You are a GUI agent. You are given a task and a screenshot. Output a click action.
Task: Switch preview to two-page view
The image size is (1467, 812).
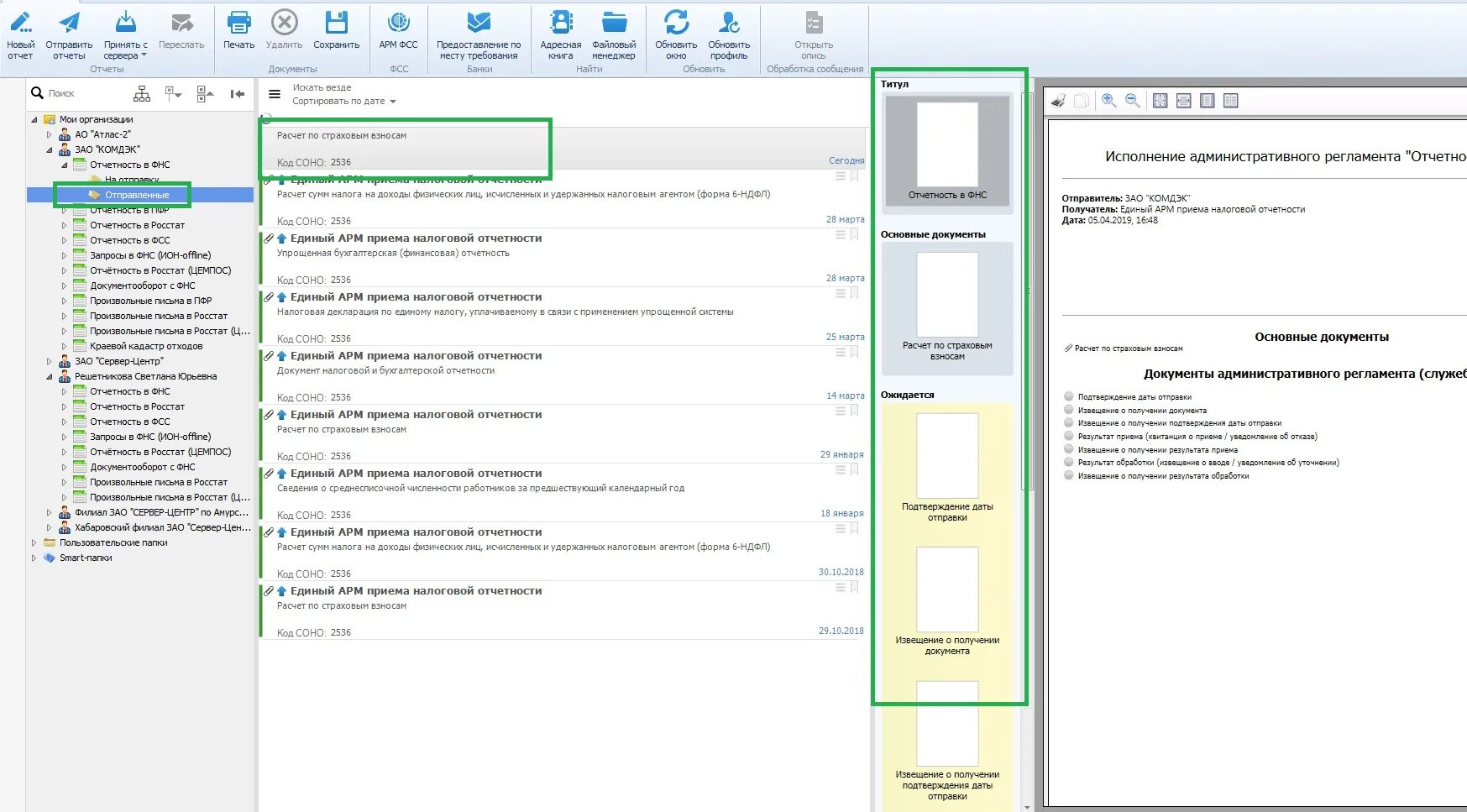click(x=1231, y=101)
